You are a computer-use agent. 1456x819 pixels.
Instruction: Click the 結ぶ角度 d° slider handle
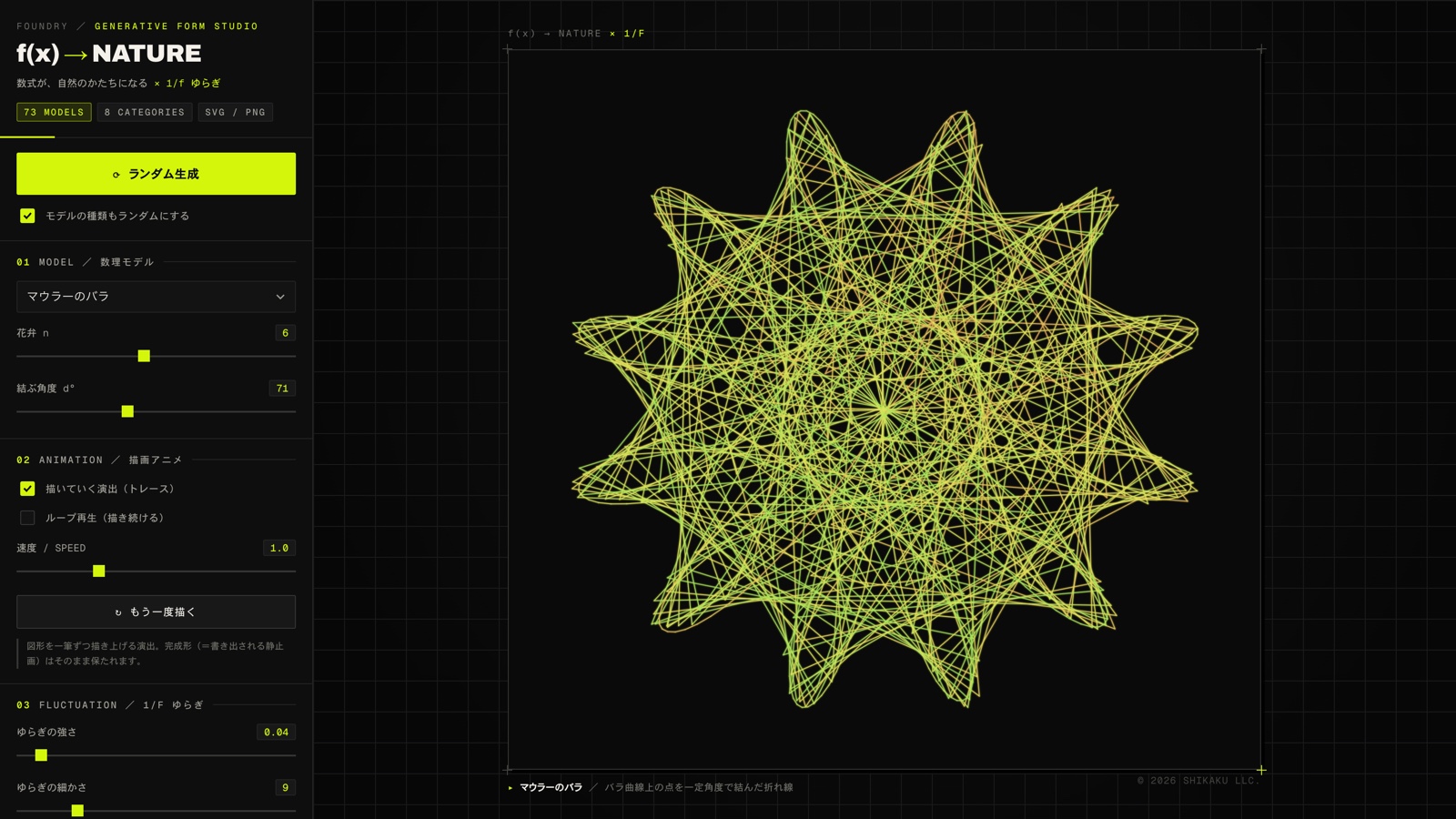(127, 411)
